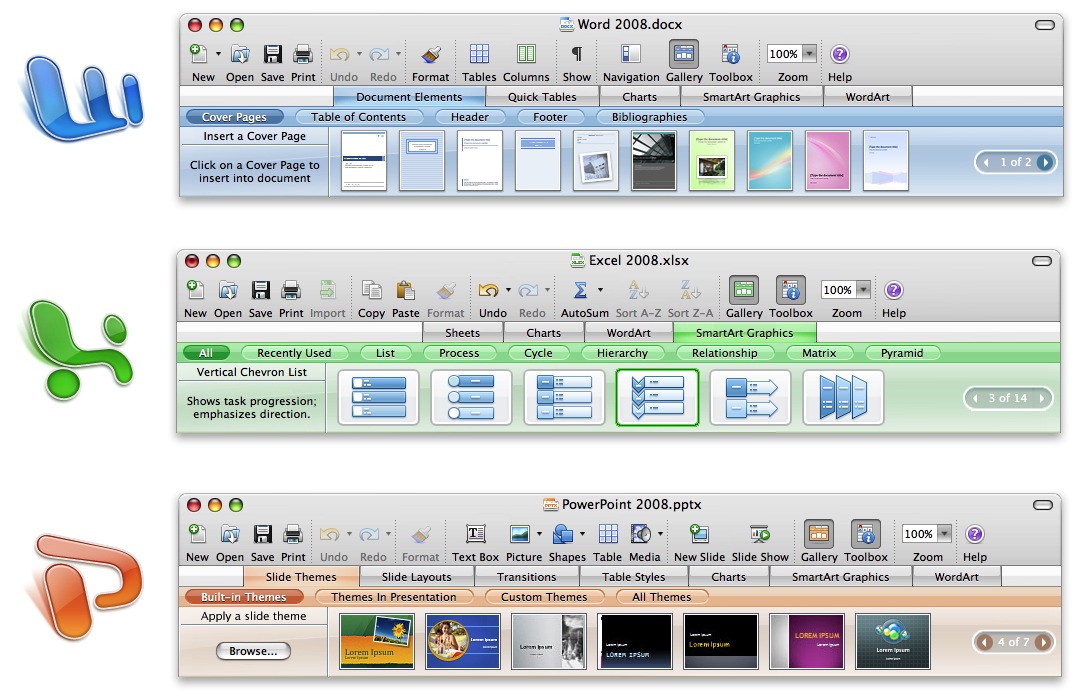Select Built-in Themes filter in PowerPoint
This screenshot has height=692, width=1072.
[x=243, y=597]
